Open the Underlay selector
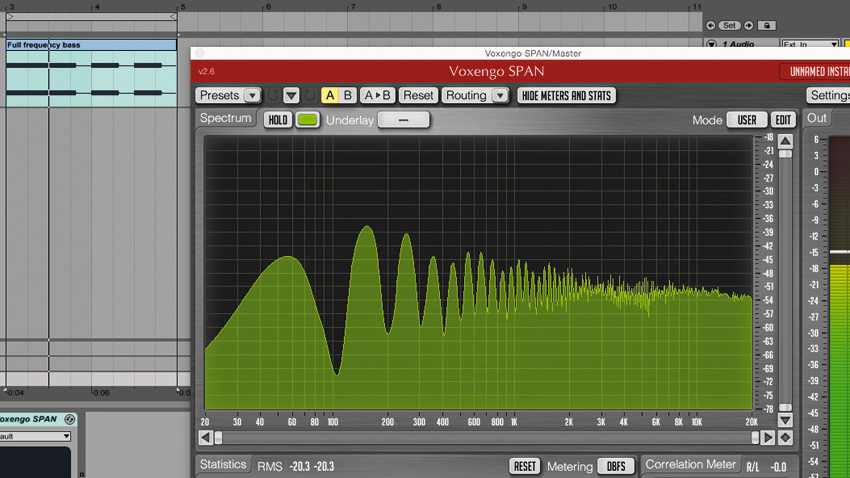The image size is (850, 478). click(403, 120)
